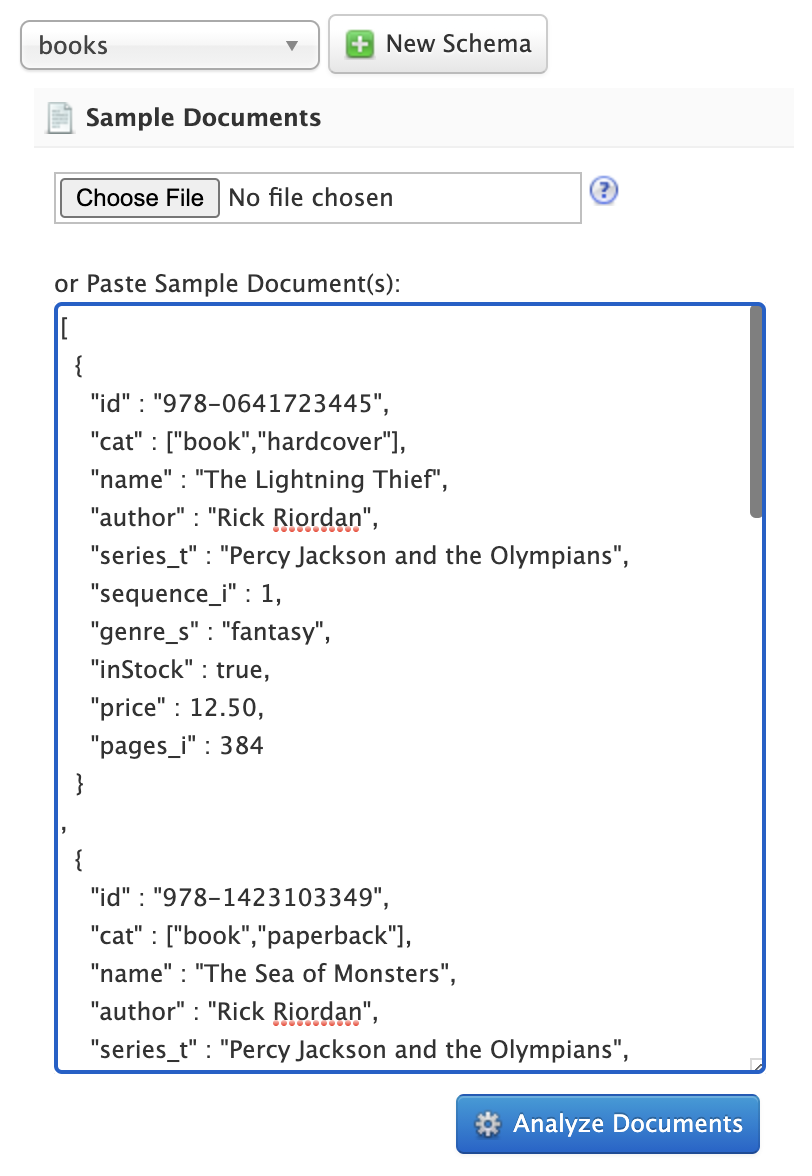Click the gear icon on Analyze Documents

click(x=487, y=1124)
